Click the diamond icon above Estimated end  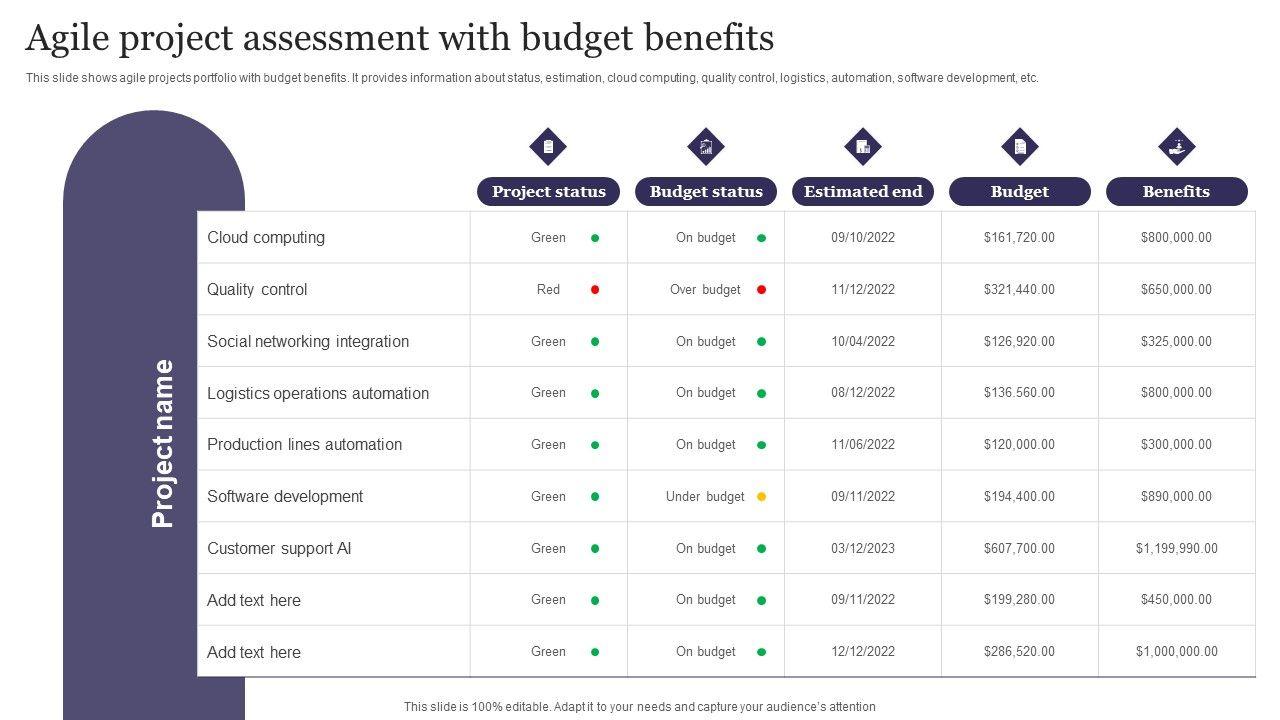(862, 147)
